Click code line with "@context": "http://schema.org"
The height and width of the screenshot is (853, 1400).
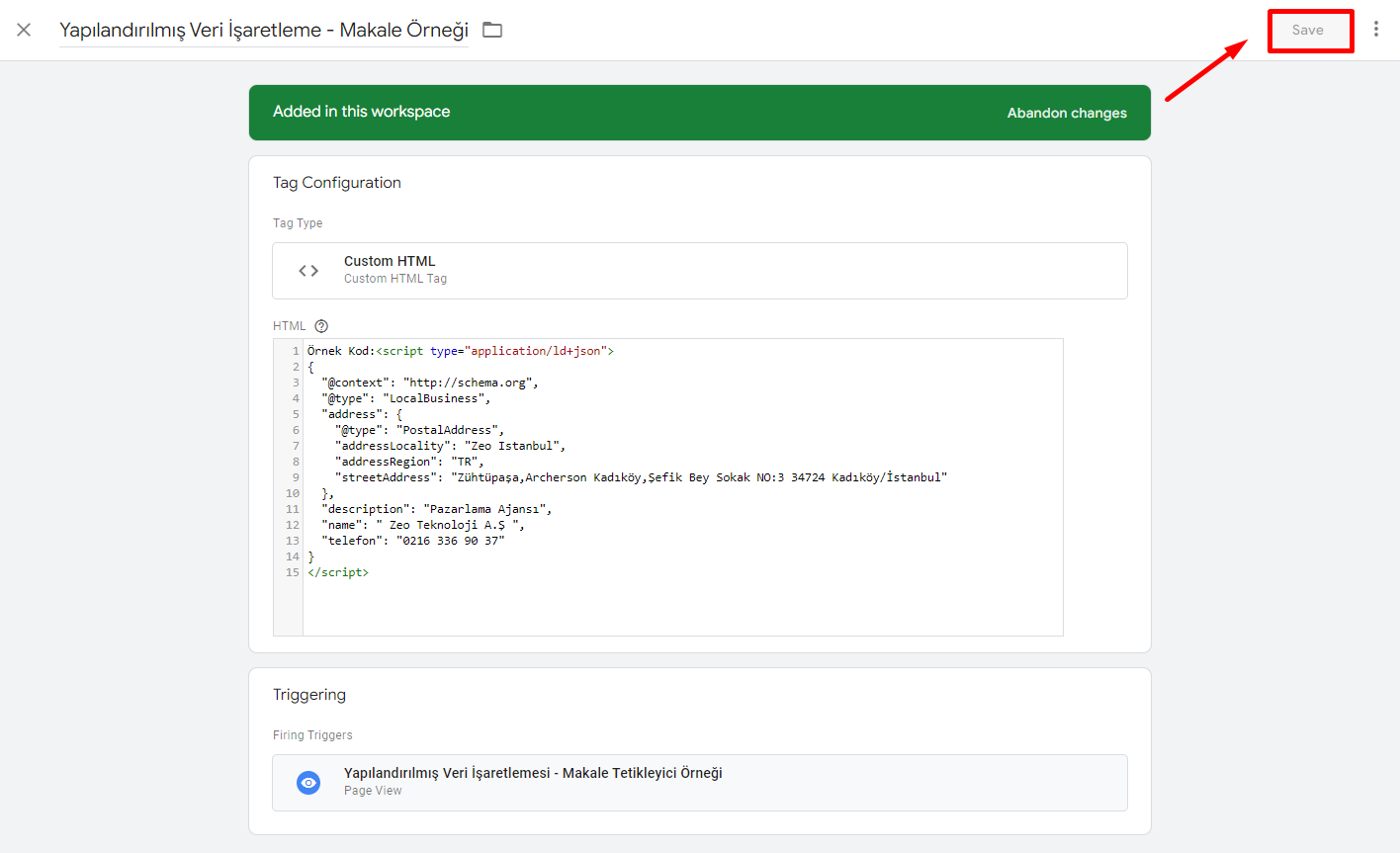point(429,383)
